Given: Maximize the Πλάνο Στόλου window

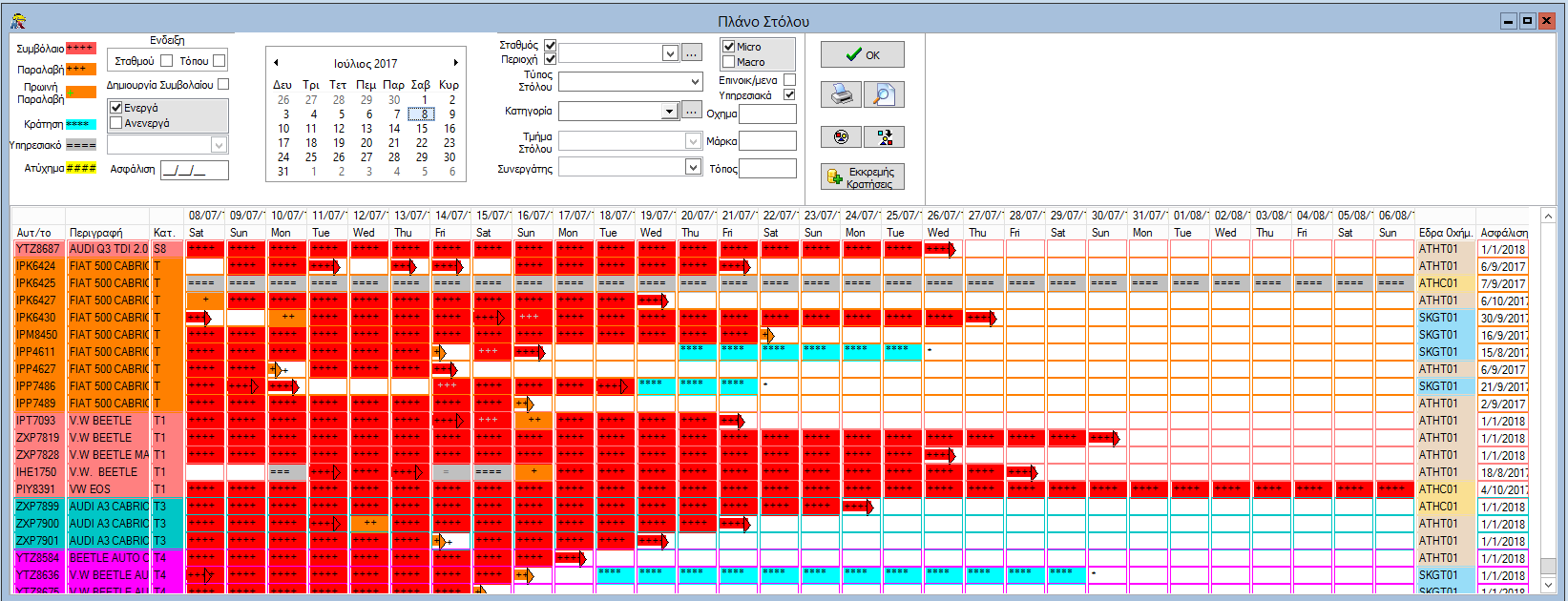Looking at the screenshot, I should point(1527,21).
